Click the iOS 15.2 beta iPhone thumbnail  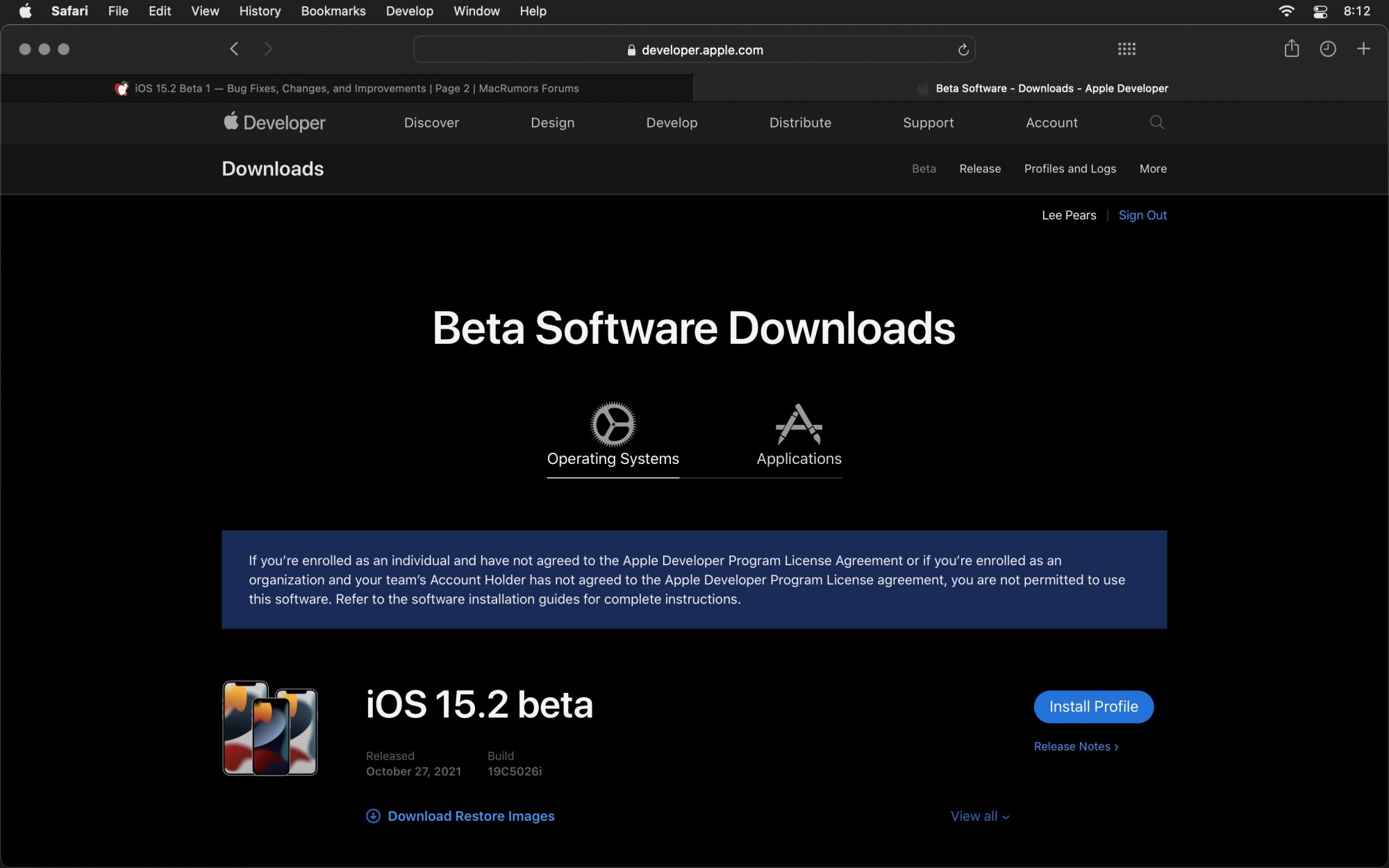270,728
